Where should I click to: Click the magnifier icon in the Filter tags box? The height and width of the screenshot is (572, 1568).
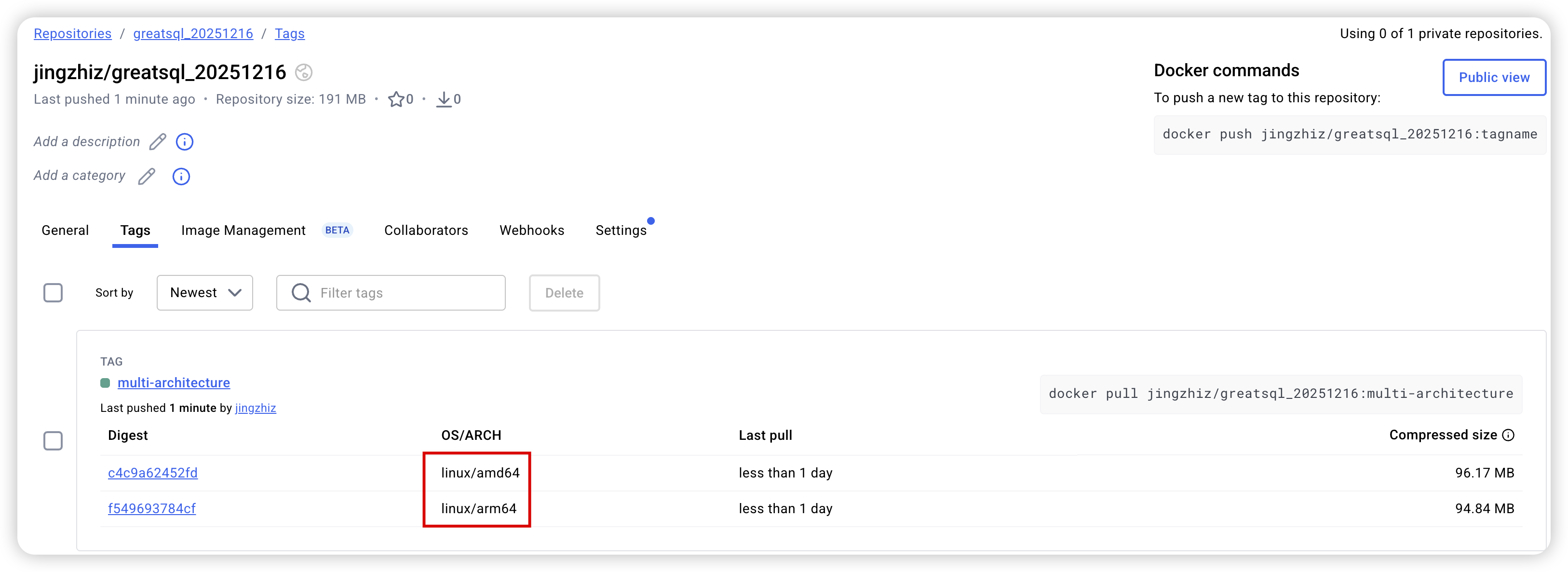301,293
